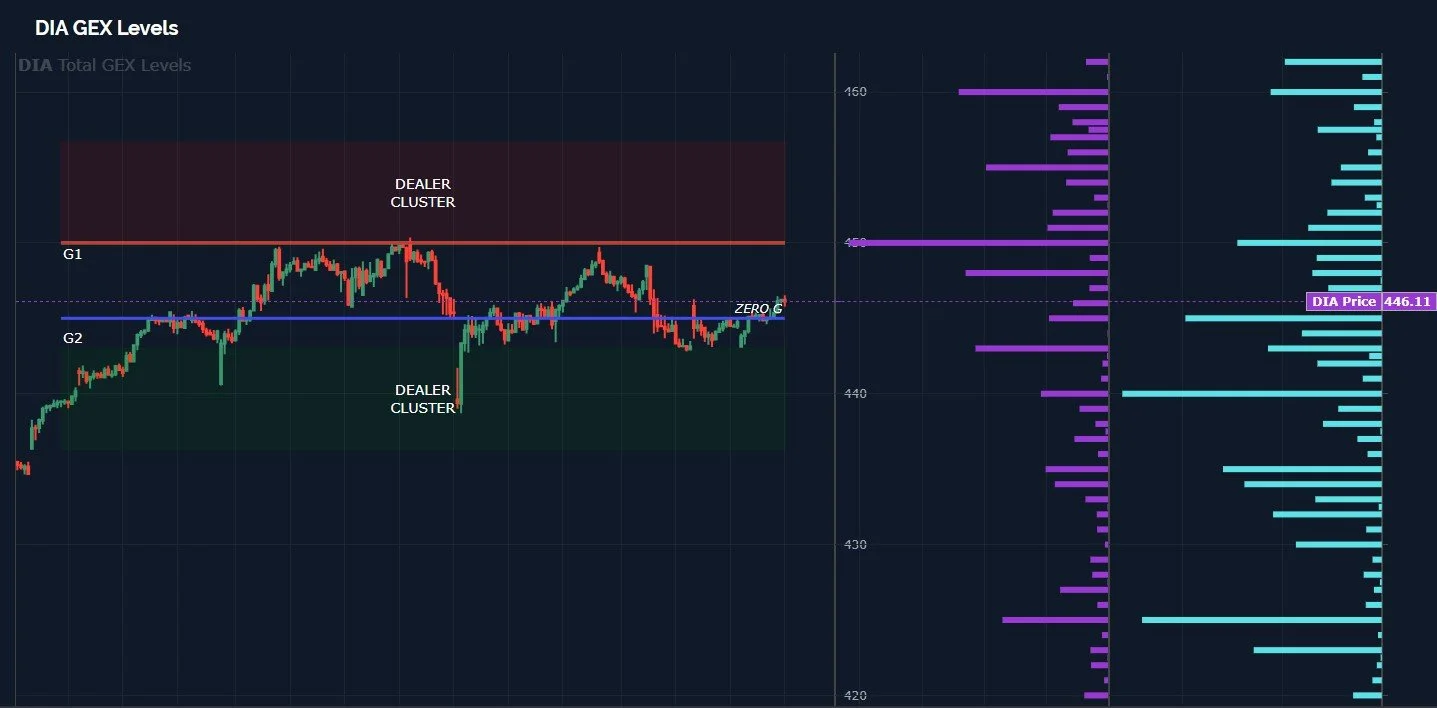The width and height of the screenshot is (1437, 708).
Task: Click the long cyan bar near 425
Action: point(1262,620)
